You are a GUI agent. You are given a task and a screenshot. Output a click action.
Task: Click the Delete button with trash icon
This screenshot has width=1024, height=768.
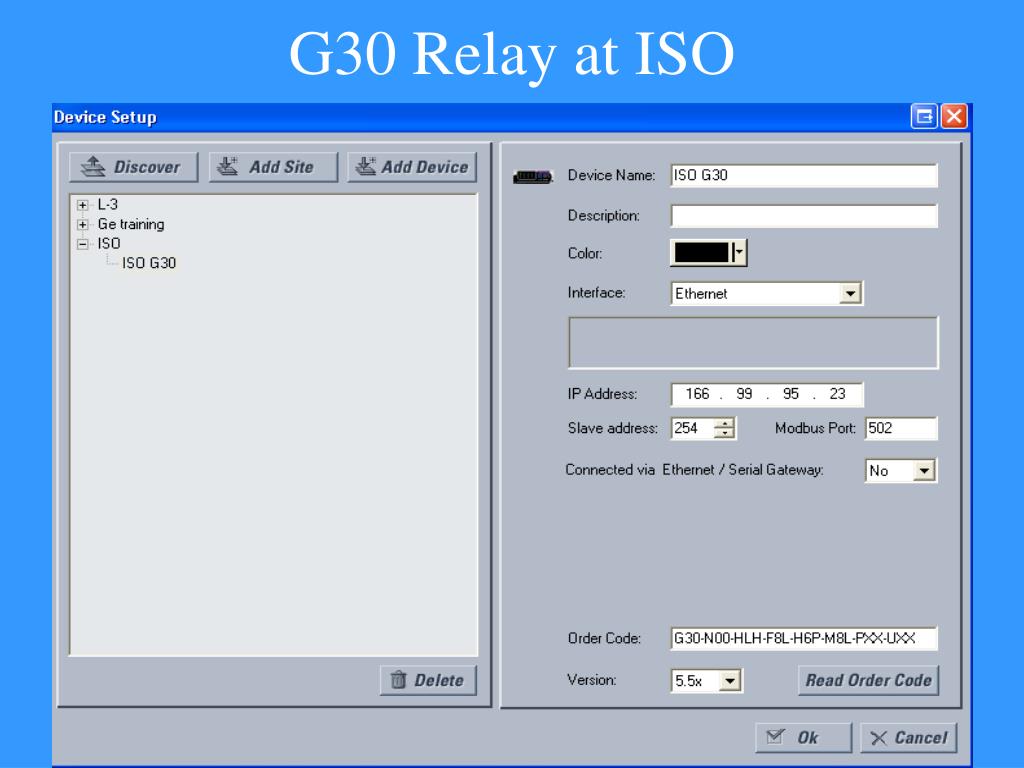[428, 680]
